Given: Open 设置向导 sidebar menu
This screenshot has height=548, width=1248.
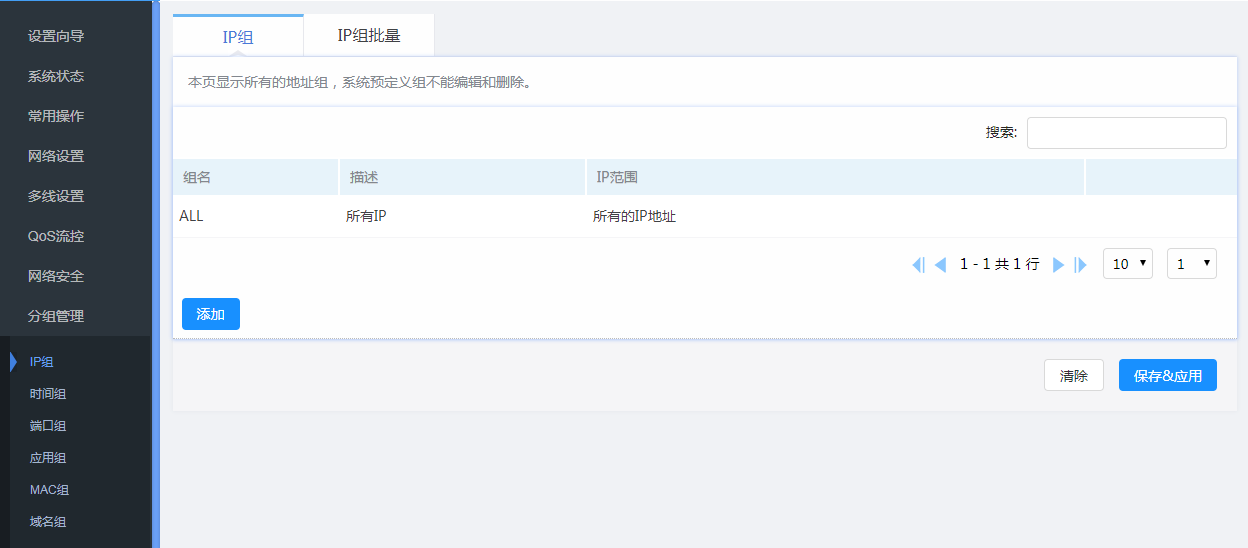Looking at the screenshot, I should point(56,36).
